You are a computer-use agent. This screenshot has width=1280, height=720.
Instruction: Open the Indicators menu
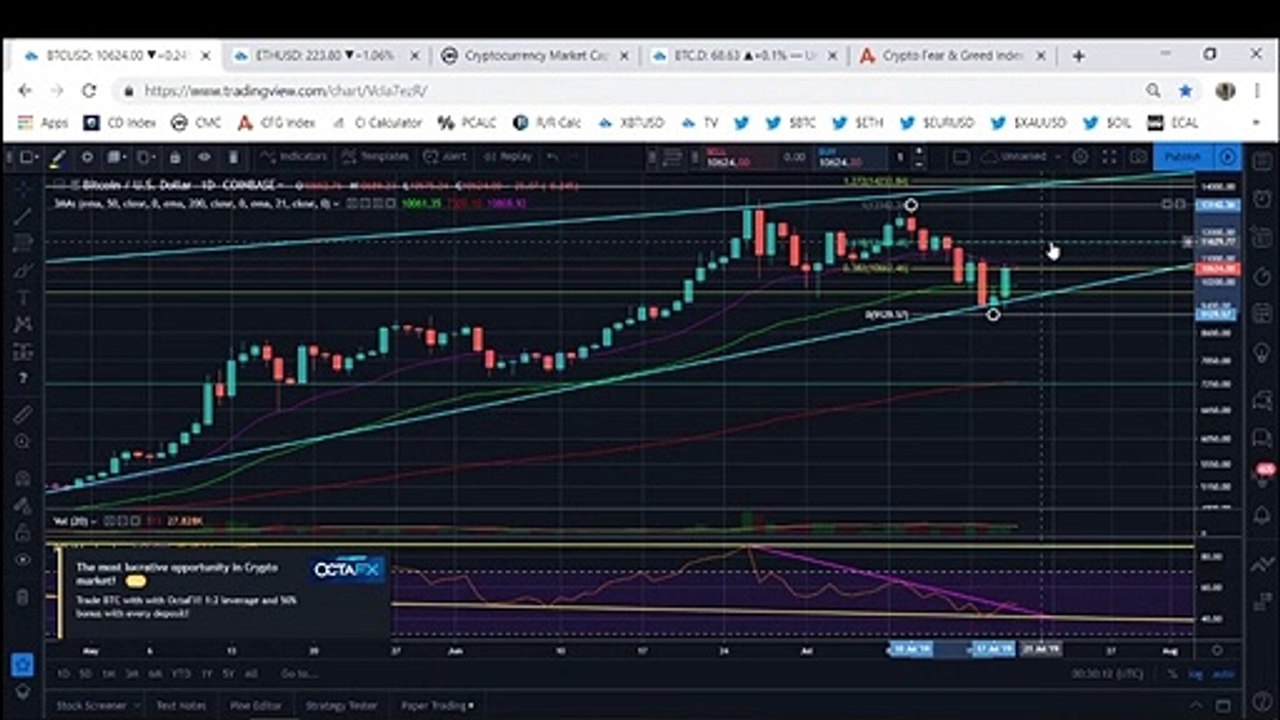pyautogui.click(x=292, y=157)
